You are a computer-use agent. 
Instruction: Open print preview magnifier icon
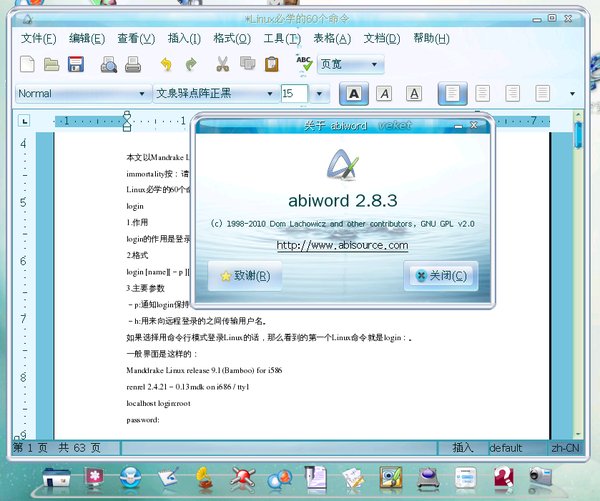(109, 64)
